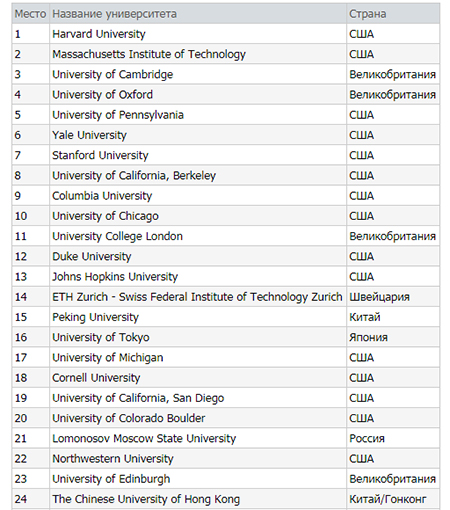Click the 'Место' column header

pos(30,14)
